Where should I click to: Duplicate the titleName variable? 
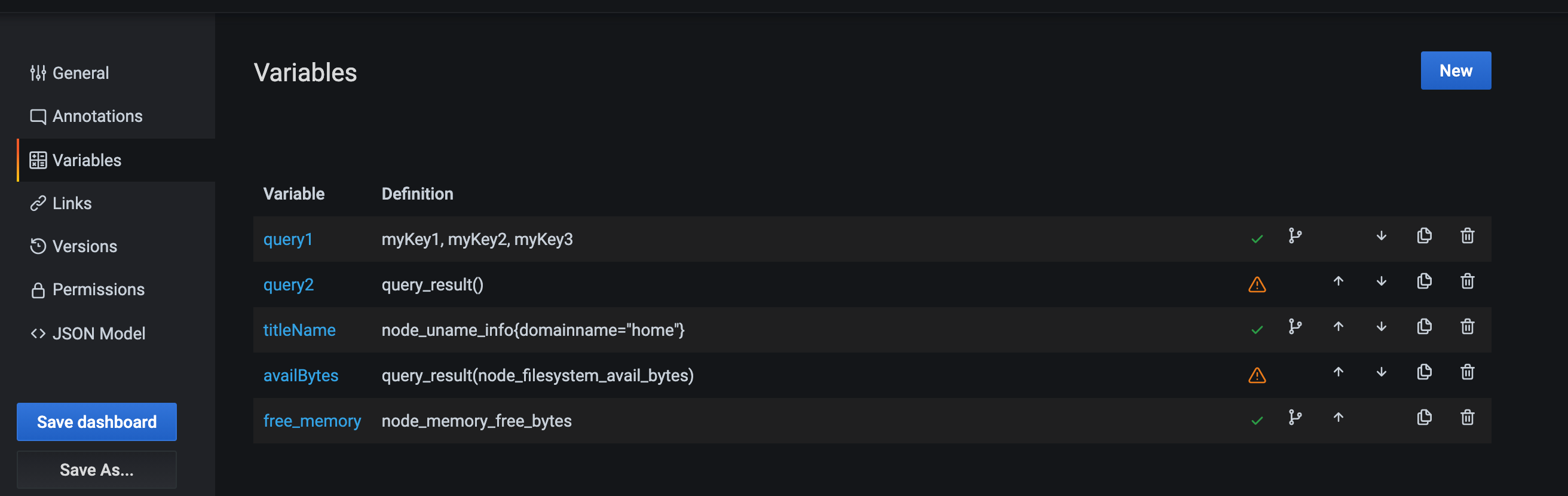[x=1424, y=327]
